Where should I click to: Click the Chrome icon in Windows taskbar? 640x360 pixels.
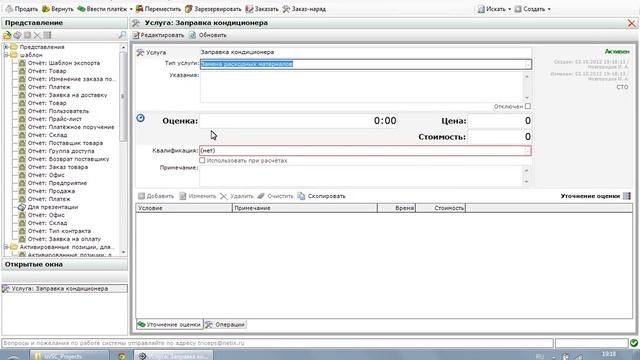122,356
